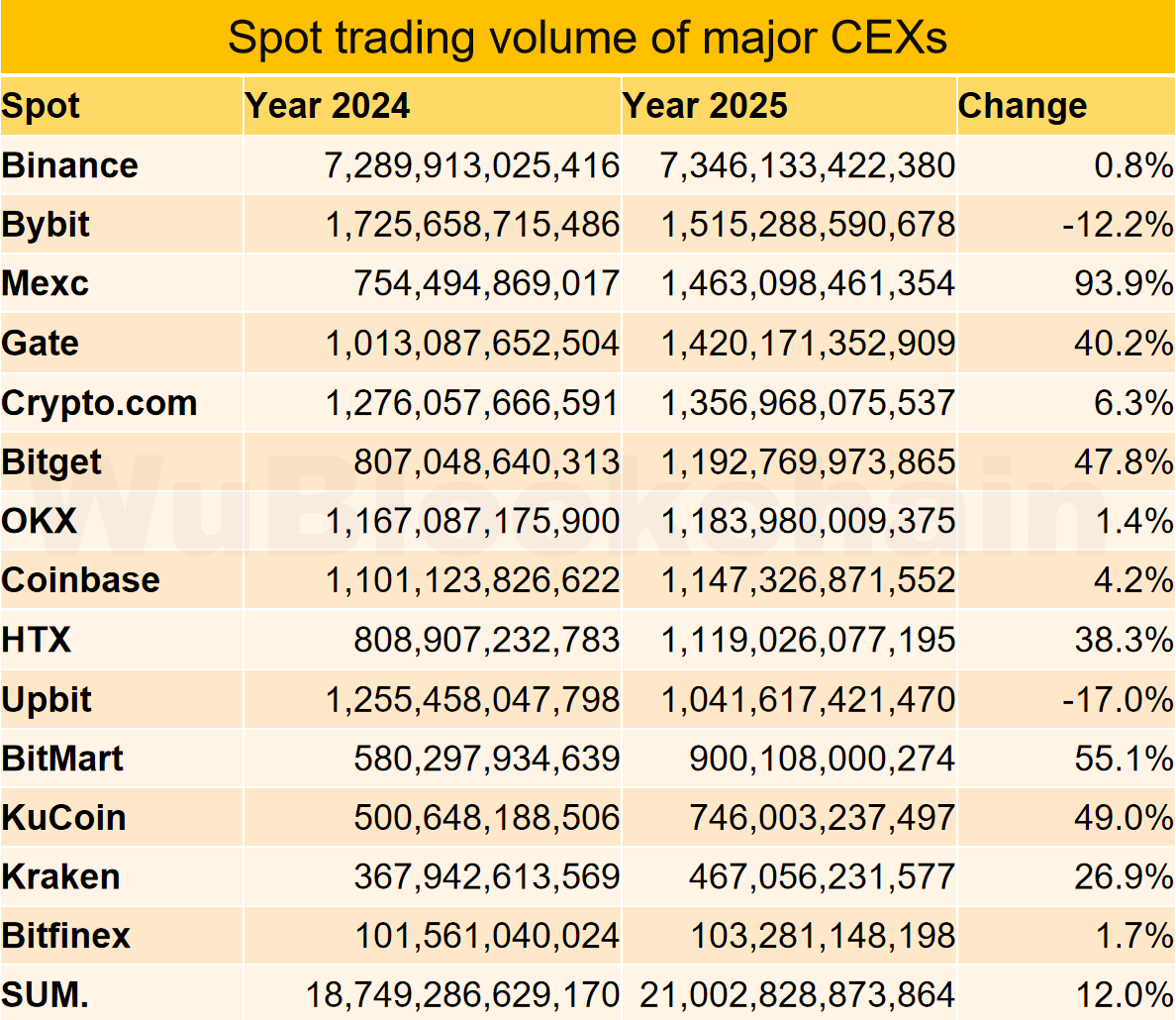Click the 'Year 2024' column header

click(x=328, y=106)
